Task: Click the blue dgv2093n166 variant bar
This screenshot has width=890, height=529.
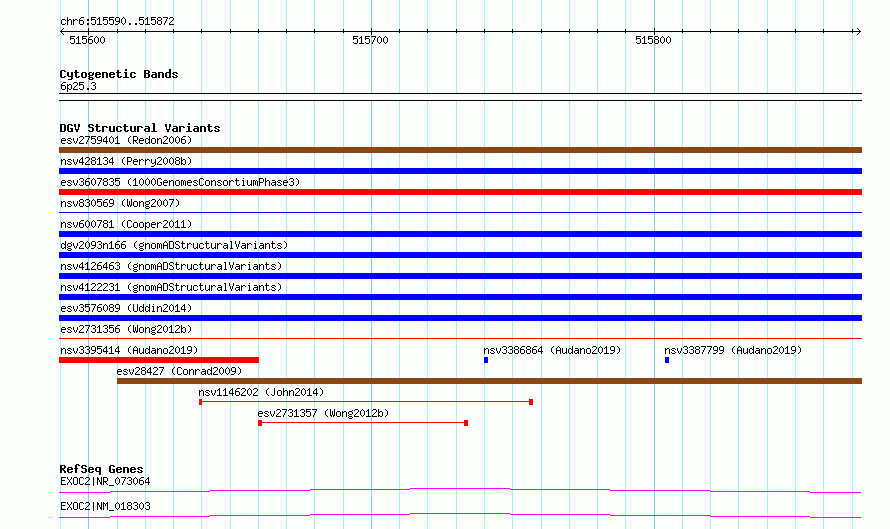Action: pos(460,255)
